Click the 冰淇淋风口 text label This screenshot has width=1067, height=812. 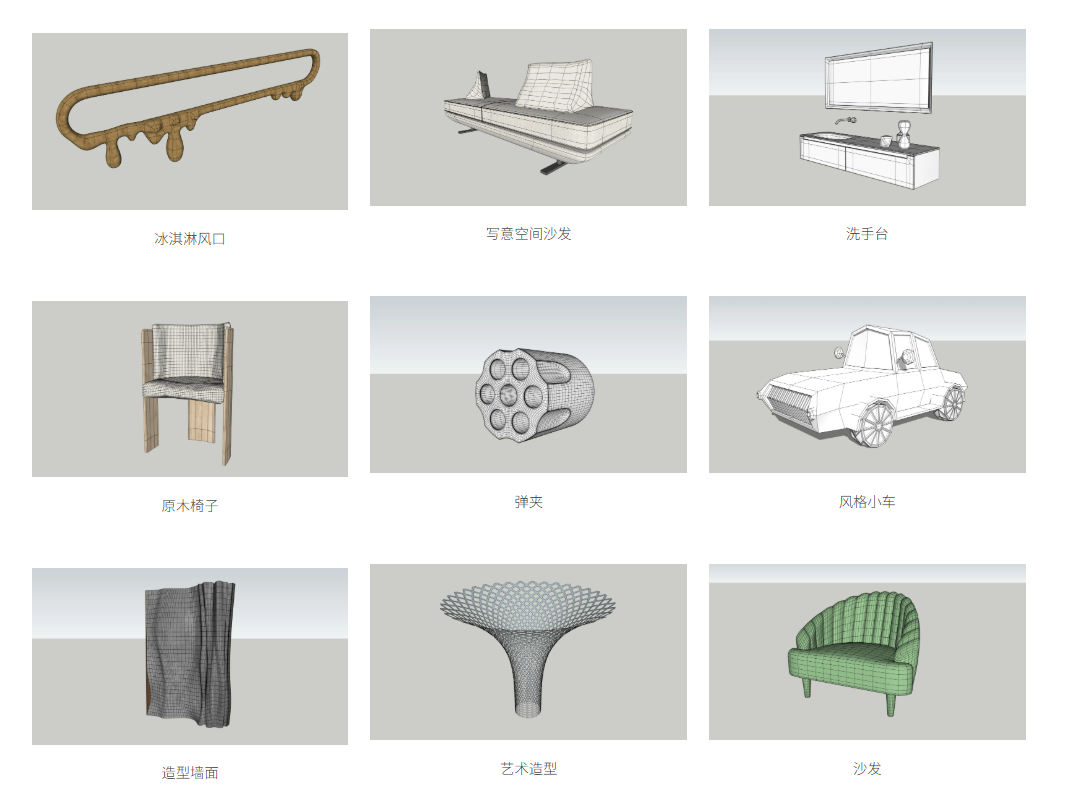pos(189,239)
